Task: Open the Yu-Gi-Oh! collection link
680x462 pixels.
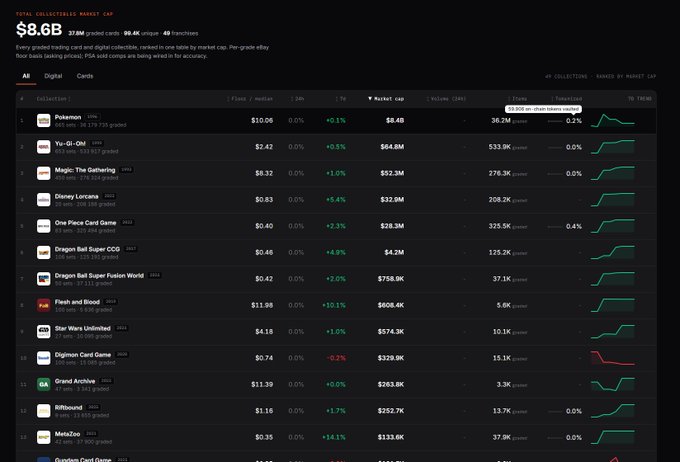Action: tap(70, 144)
